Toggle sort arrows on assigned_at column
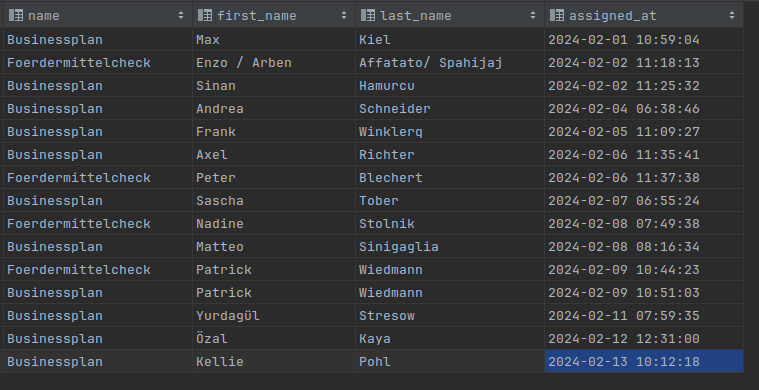The image size is (759, 390). pos(732,15)
